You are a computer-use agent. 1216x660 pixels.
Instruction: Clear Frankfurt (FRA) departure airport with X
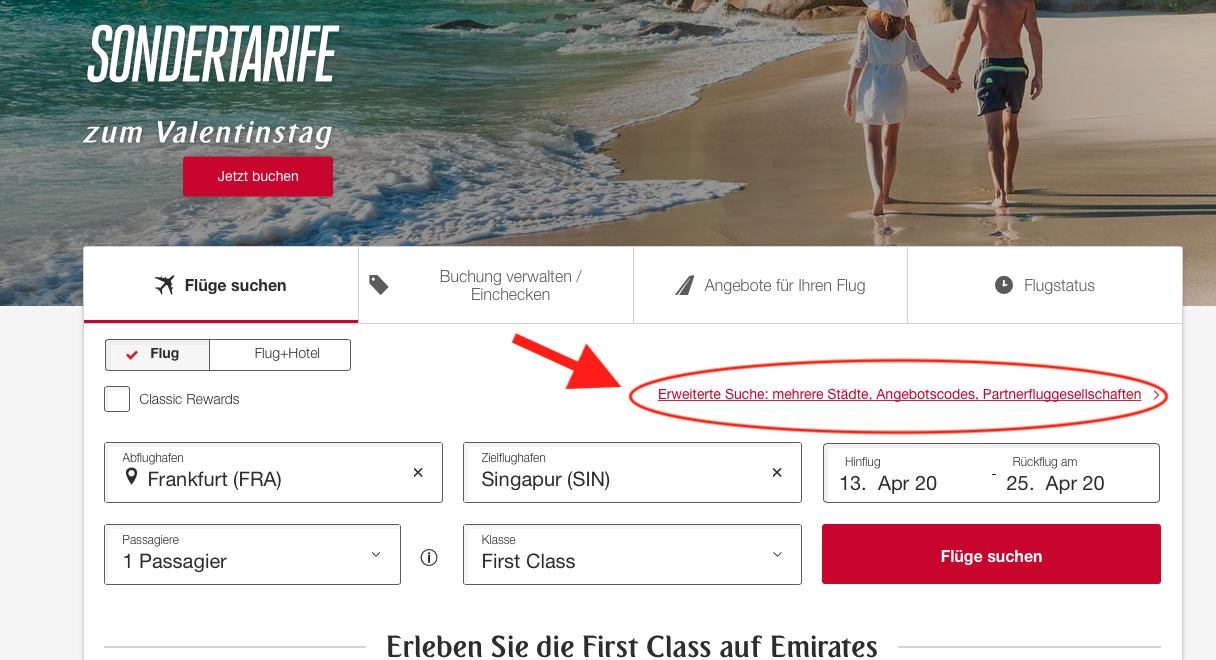coord(418,472)
